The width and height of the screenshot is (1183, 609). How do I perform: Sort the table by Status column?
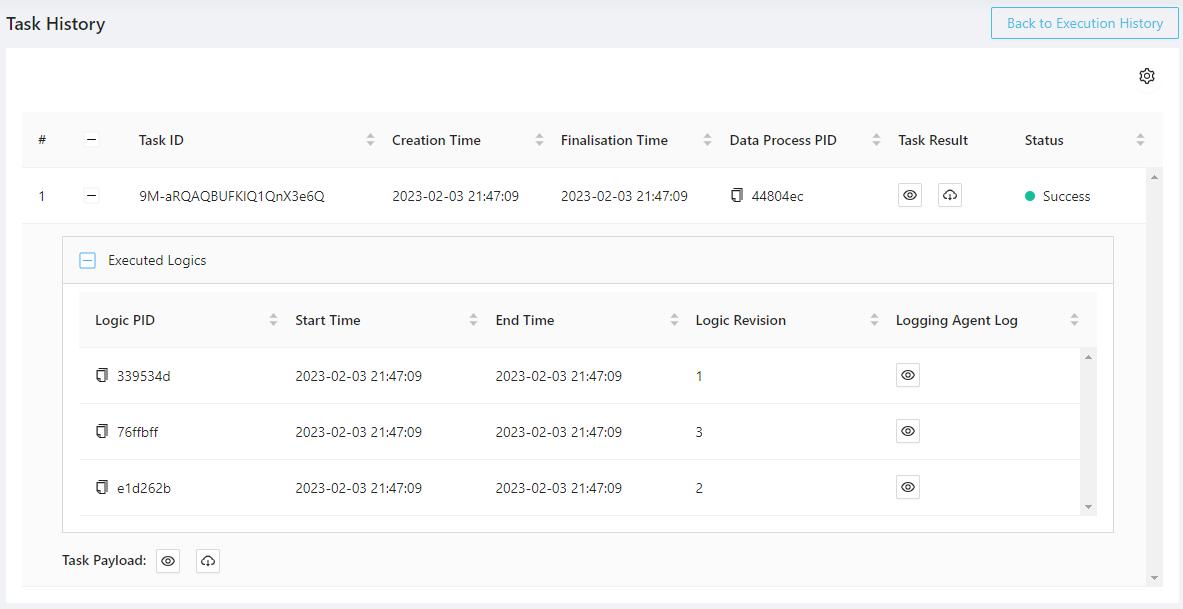coord(1140,140)
